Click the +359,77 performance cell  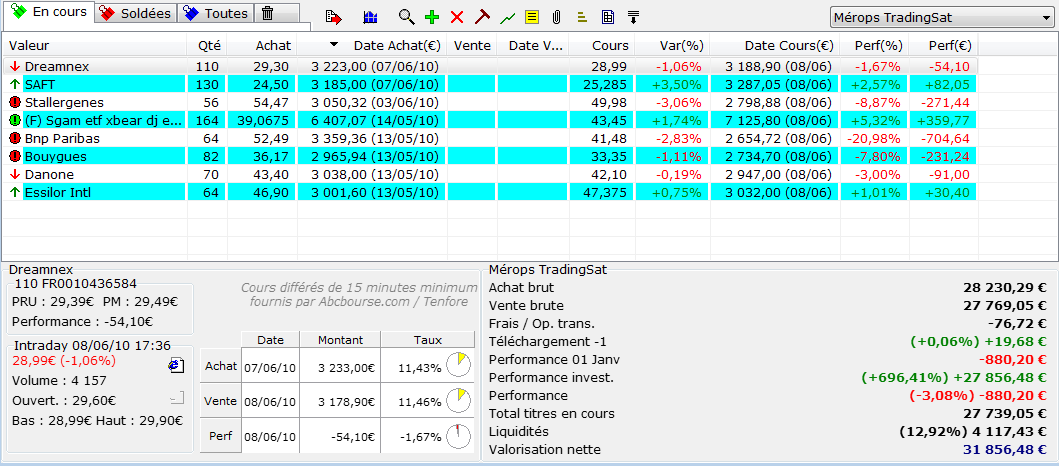944,120
